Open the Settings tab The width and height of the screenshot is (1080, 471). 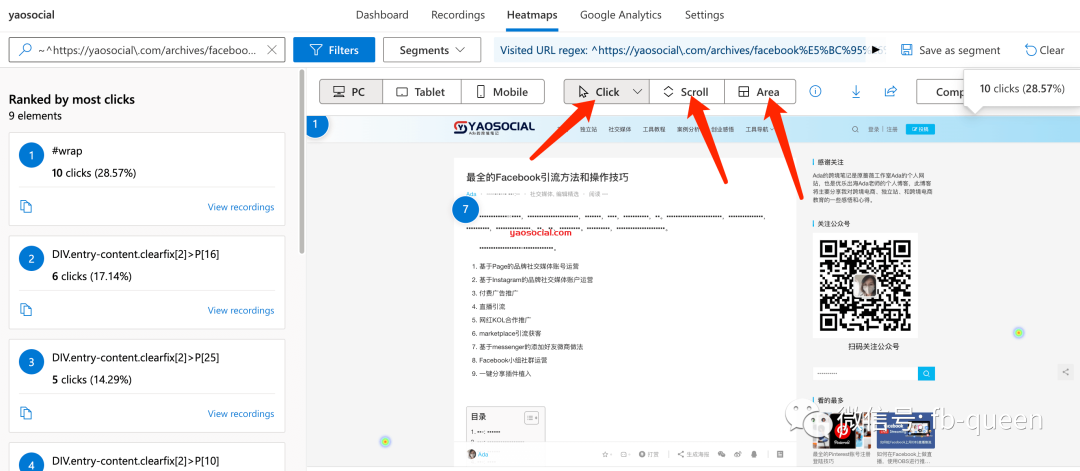(x=705, y=15)
